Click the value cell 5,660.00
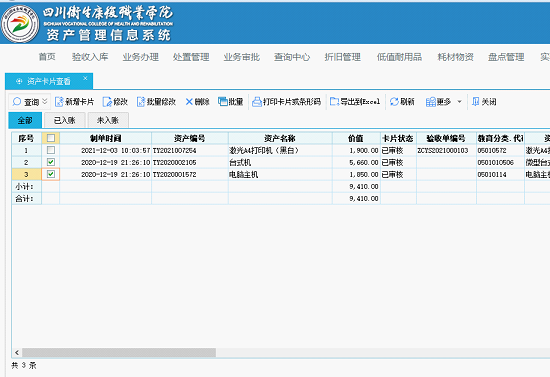 tap(356, 162)
